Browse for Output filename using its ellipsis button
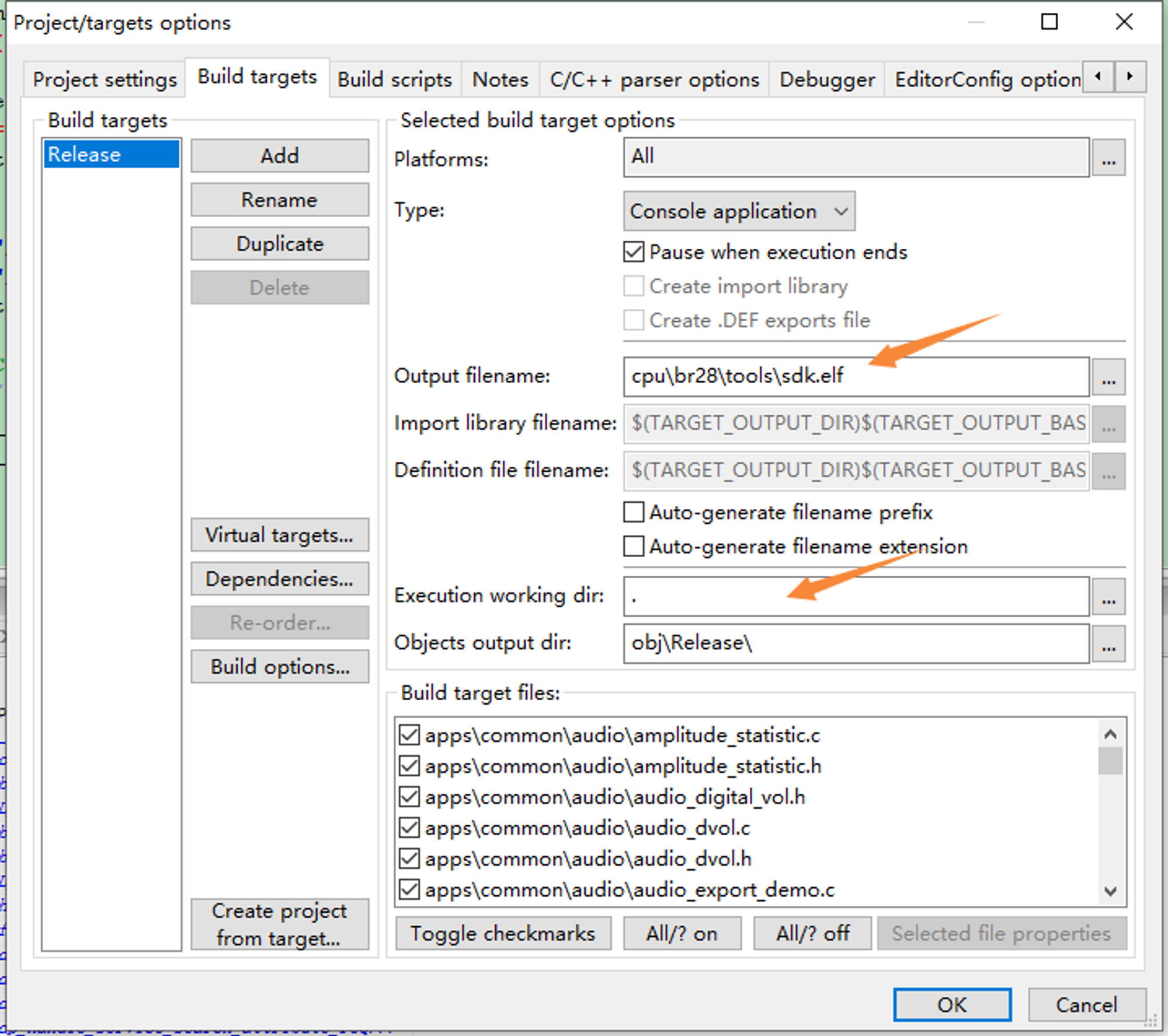The image size is (1168, 1036). pos(1108,377)
